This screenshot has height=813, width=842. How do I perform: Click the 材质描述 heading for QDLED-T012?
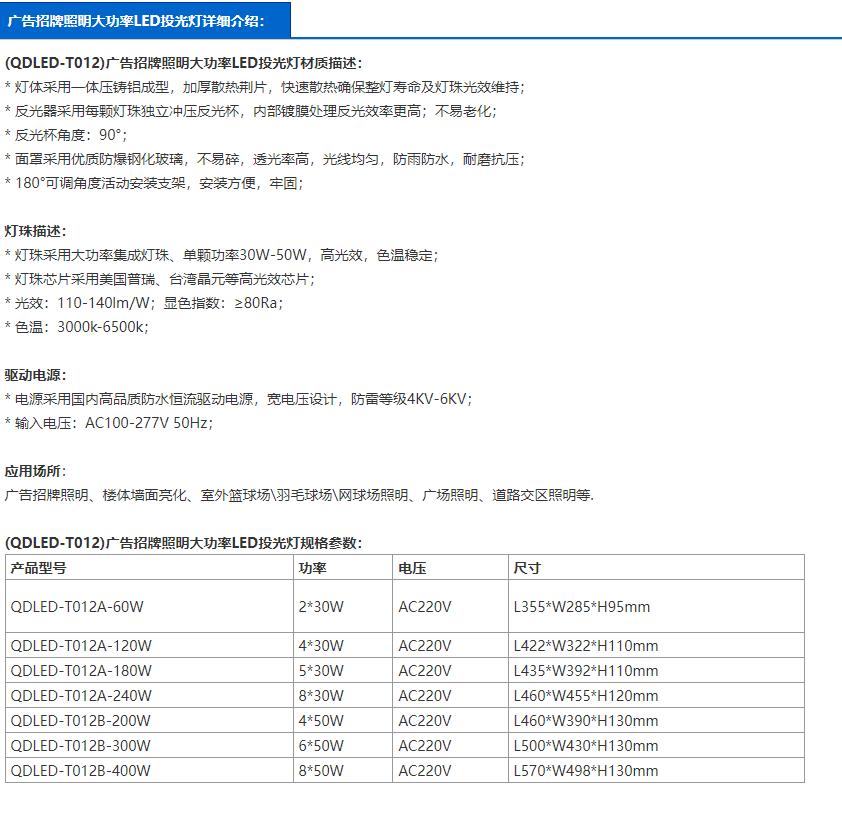[184, 63]
